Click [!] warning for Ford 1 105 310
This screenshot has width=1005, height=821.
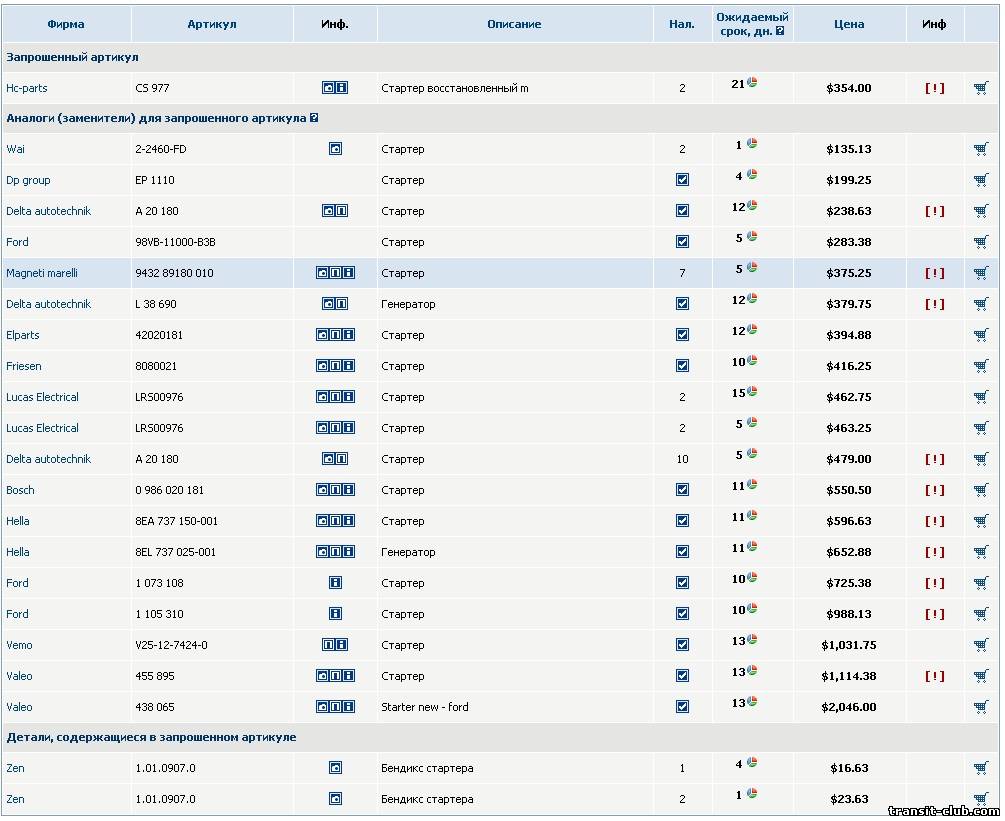[934, 614]
